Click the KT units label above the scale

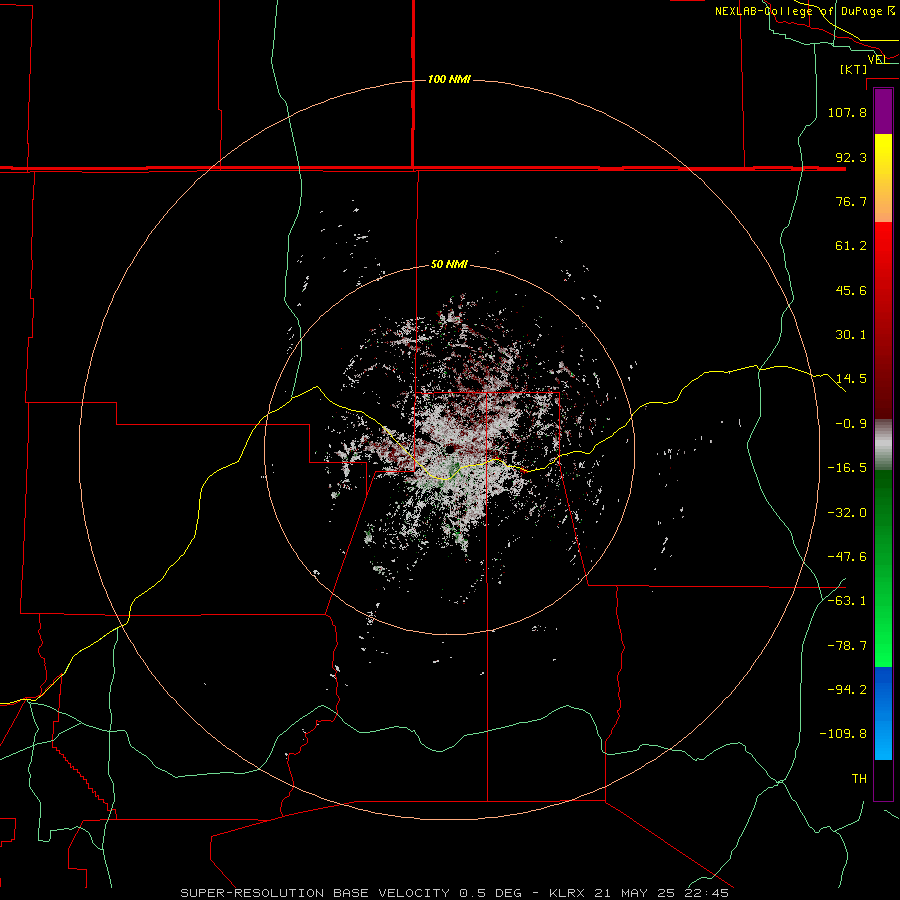(x=854, y=69)
